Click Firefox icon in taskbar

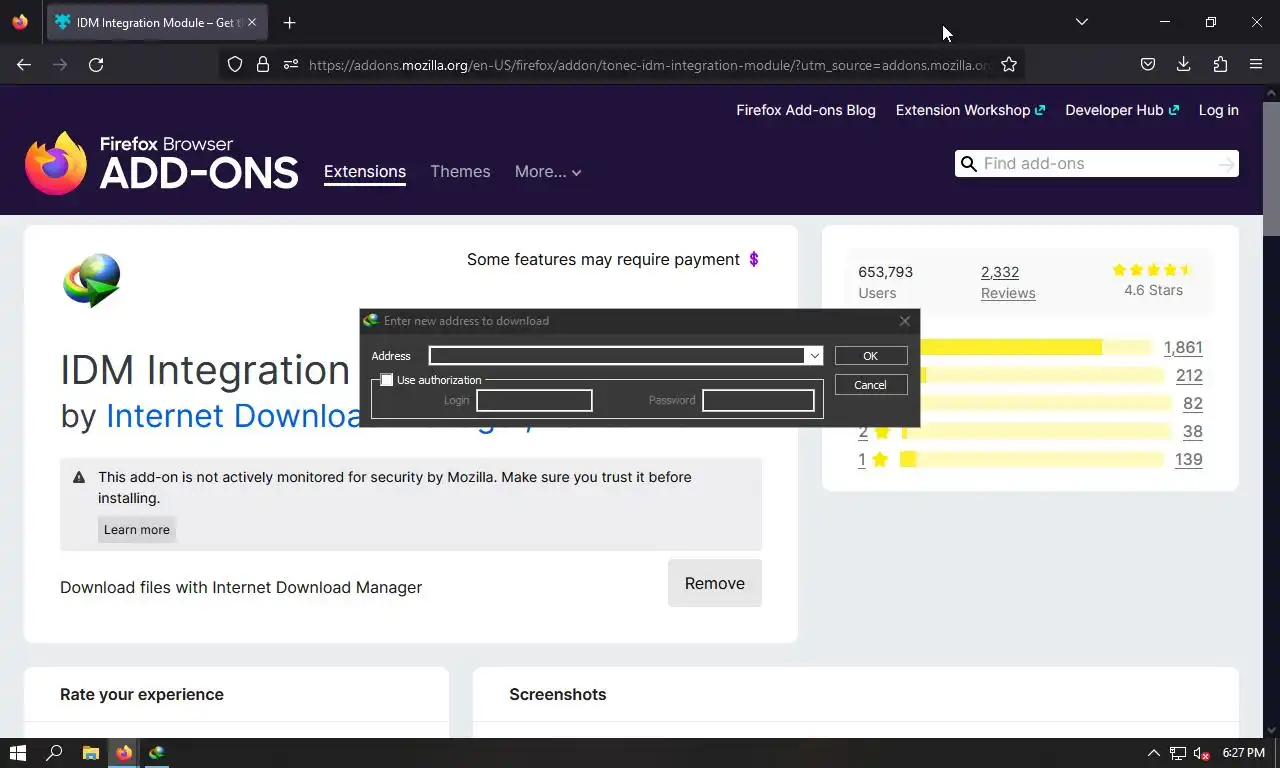click(x=124, y=753)
